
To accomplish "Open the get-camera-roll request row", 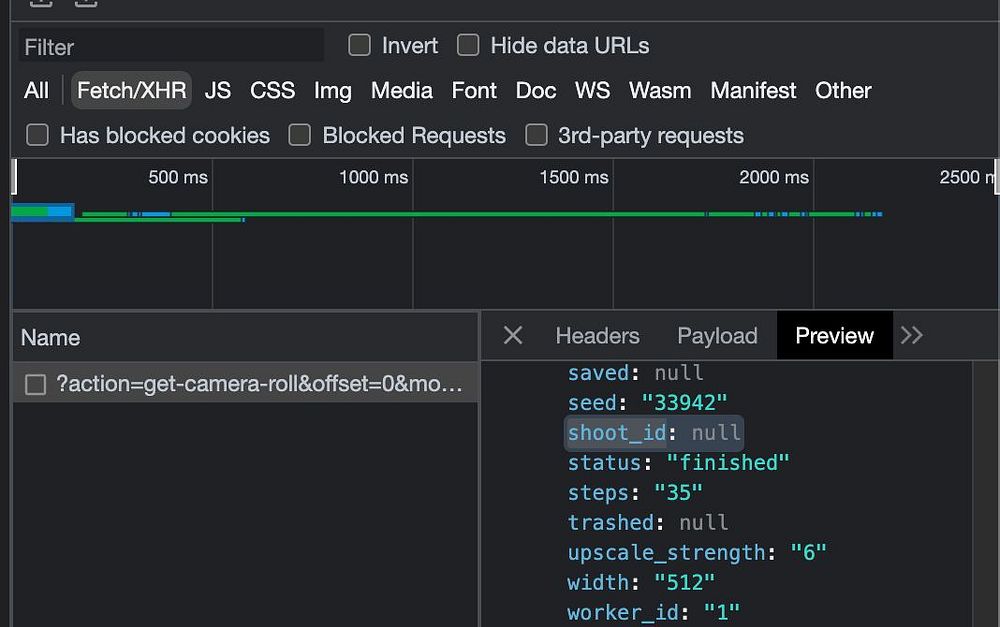I will pos(259,385).
